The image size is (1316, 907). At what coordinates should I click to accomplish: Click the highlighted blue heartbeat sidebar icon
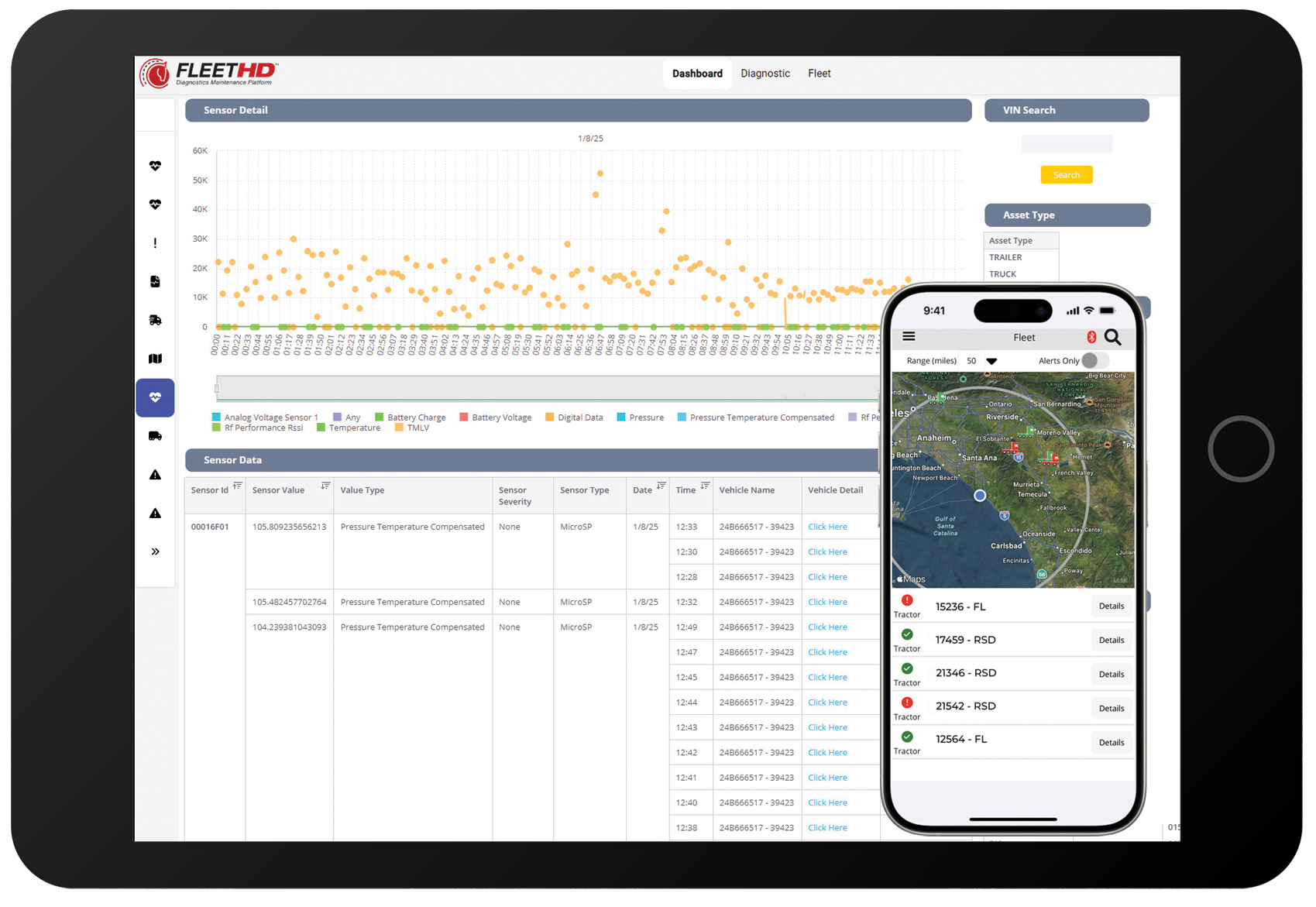coord(155,397)
